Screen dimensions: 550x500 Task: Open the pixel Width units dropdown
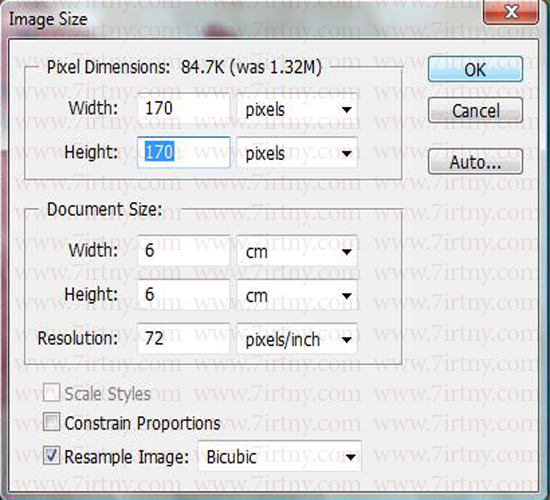click(297, 109)
